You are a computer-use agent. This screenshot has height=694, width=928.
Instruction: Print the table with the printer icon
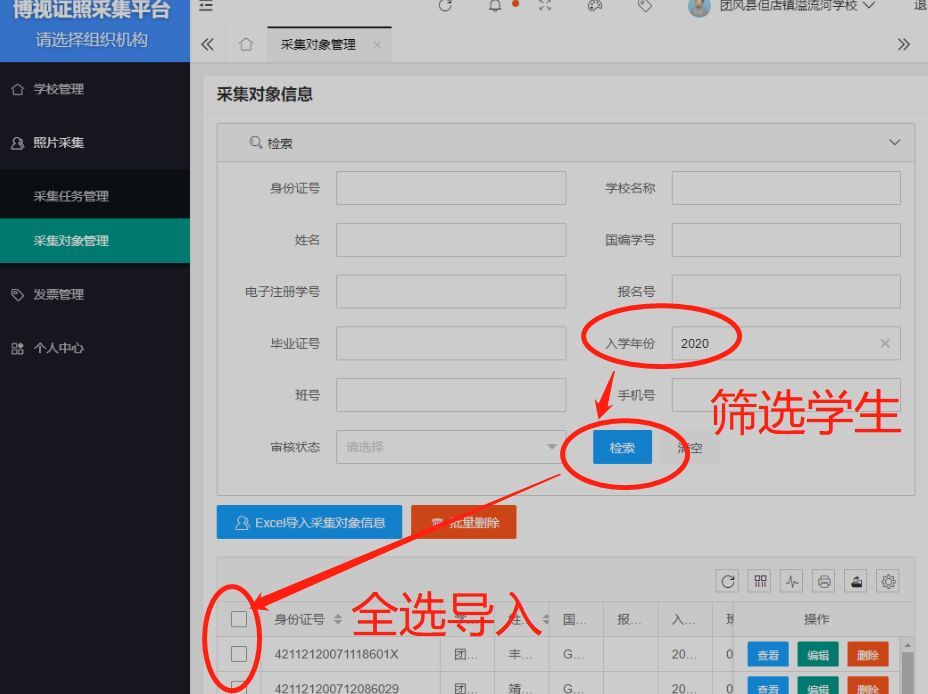click(824, 580)
